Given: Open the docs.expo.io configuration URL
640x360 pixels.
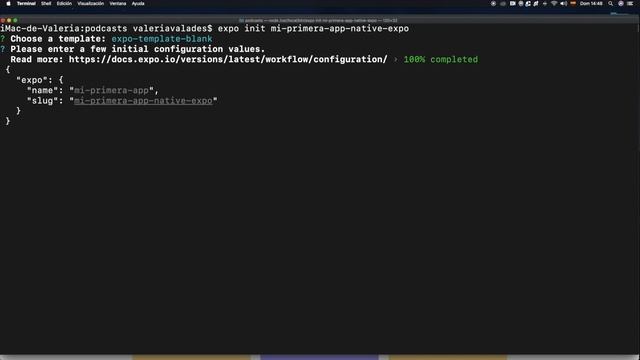Looking at the screenshot, I should [228, 60].
